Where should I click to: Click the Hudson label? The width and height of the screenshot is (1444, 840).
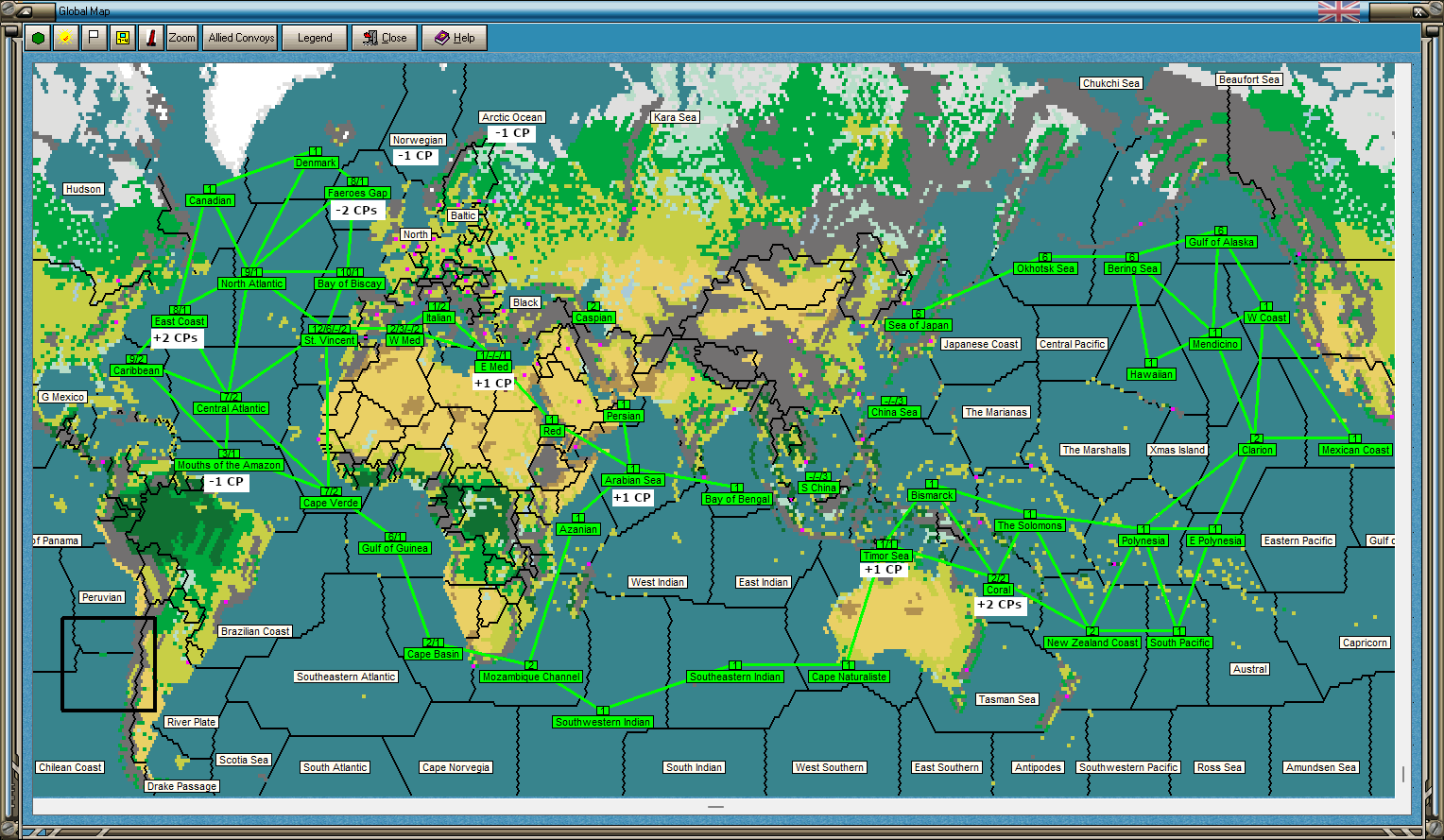(83, 189)
